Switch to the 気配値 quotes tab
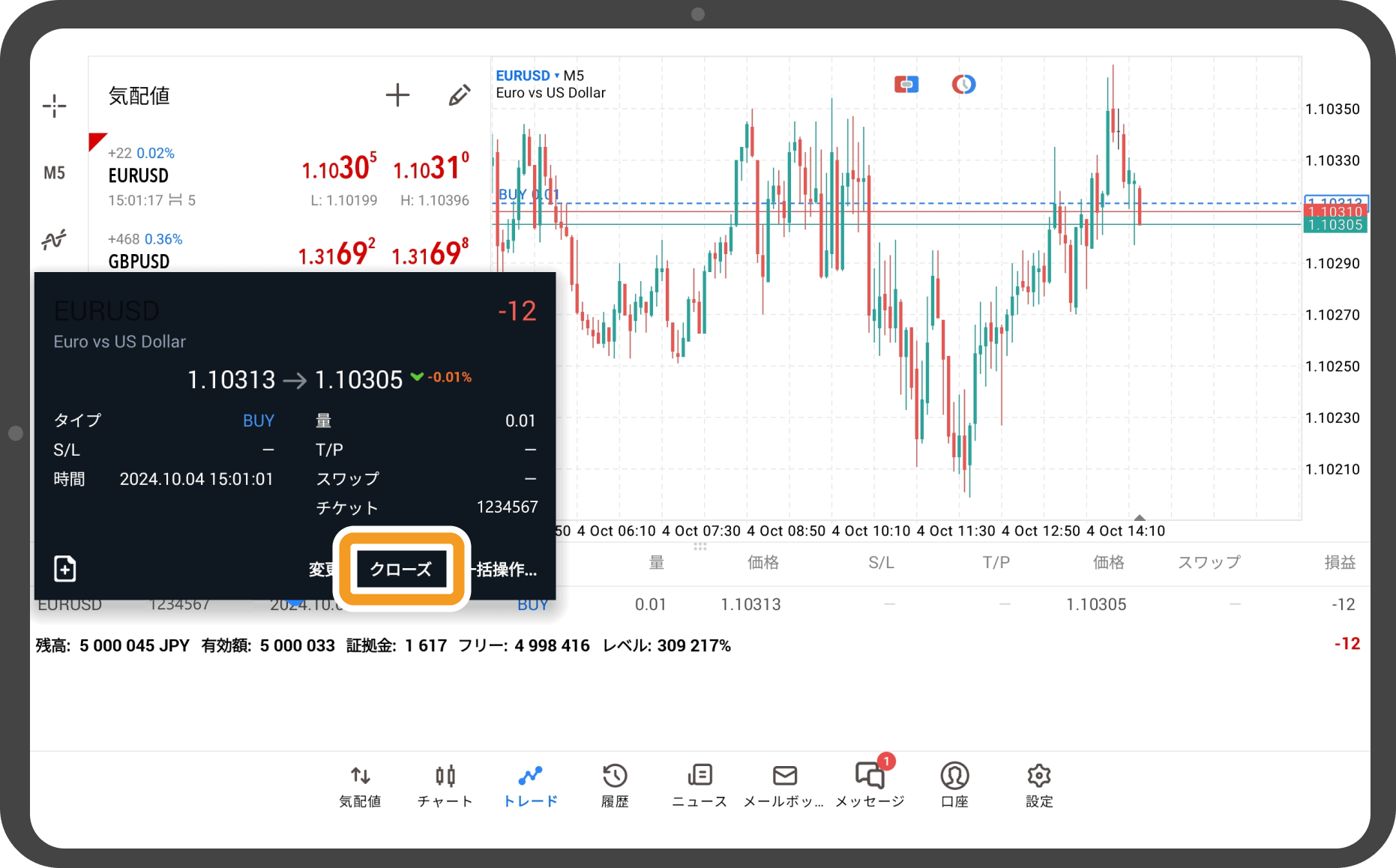This screenshot has height=868, width=1396. [361, 785]
